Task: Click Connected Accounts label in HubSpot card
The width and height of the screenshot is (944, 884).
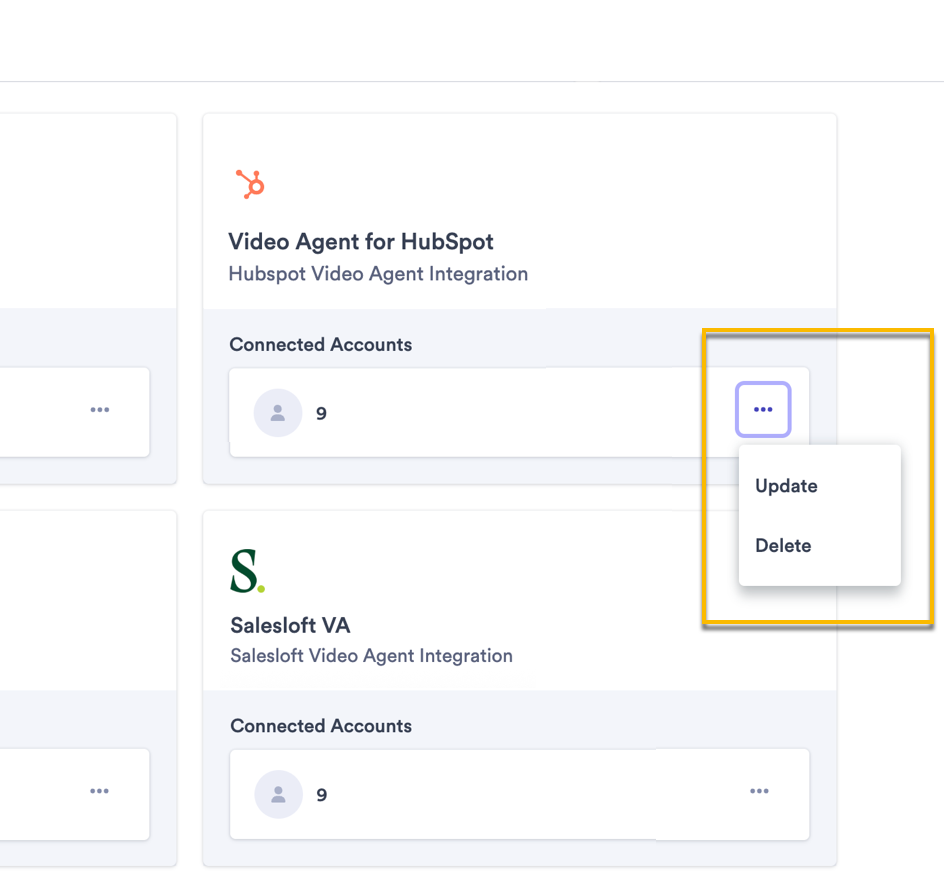Action: pos(321,344)
